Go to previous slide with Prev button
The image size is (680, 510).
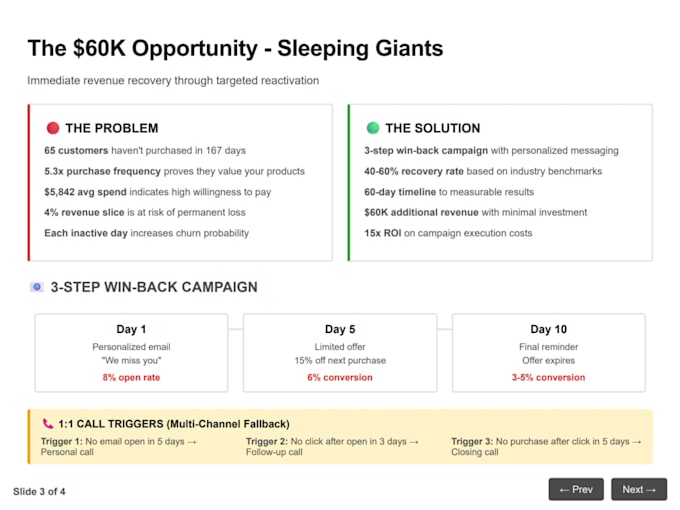(x=576, y=489)
